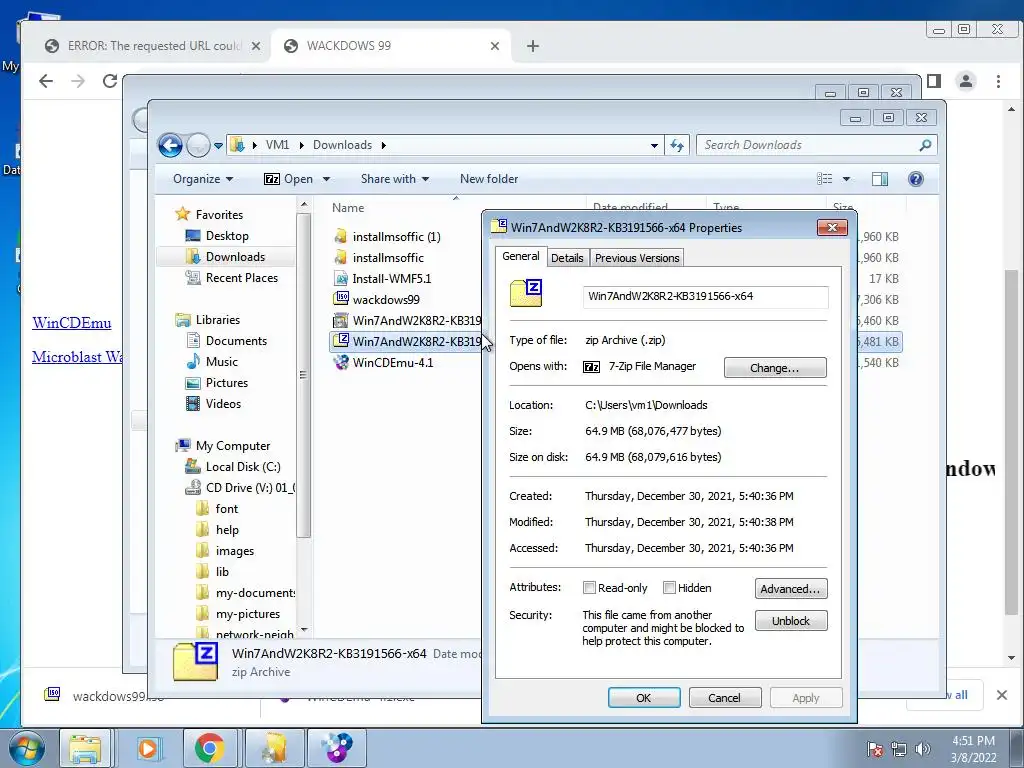Image resolution: width=1024 pixels, height=768 pixels.
Task: Click the Music library icon
Action: 193,362
